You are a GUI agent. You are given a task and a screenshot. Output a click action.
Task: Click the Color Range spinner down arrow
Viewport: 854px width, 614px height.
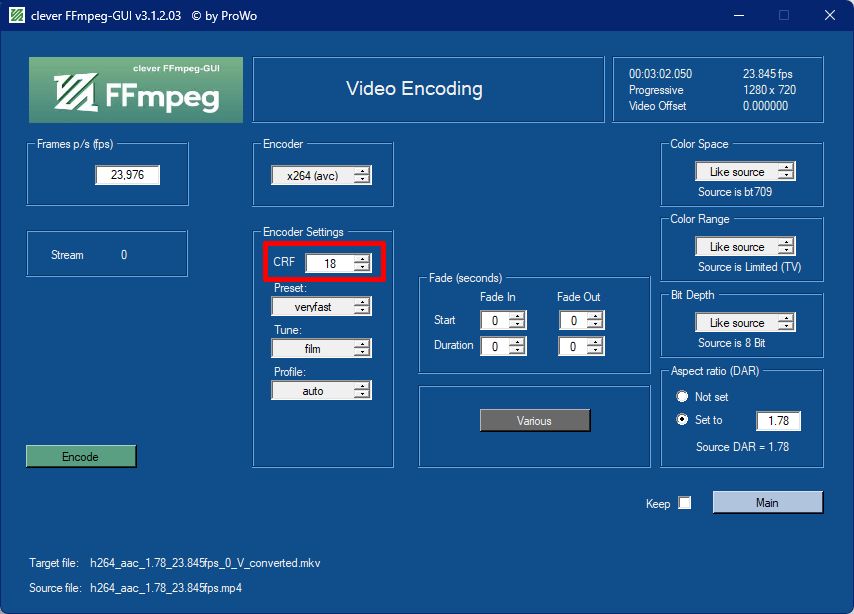pyautogui.click(x=786, y=251)
